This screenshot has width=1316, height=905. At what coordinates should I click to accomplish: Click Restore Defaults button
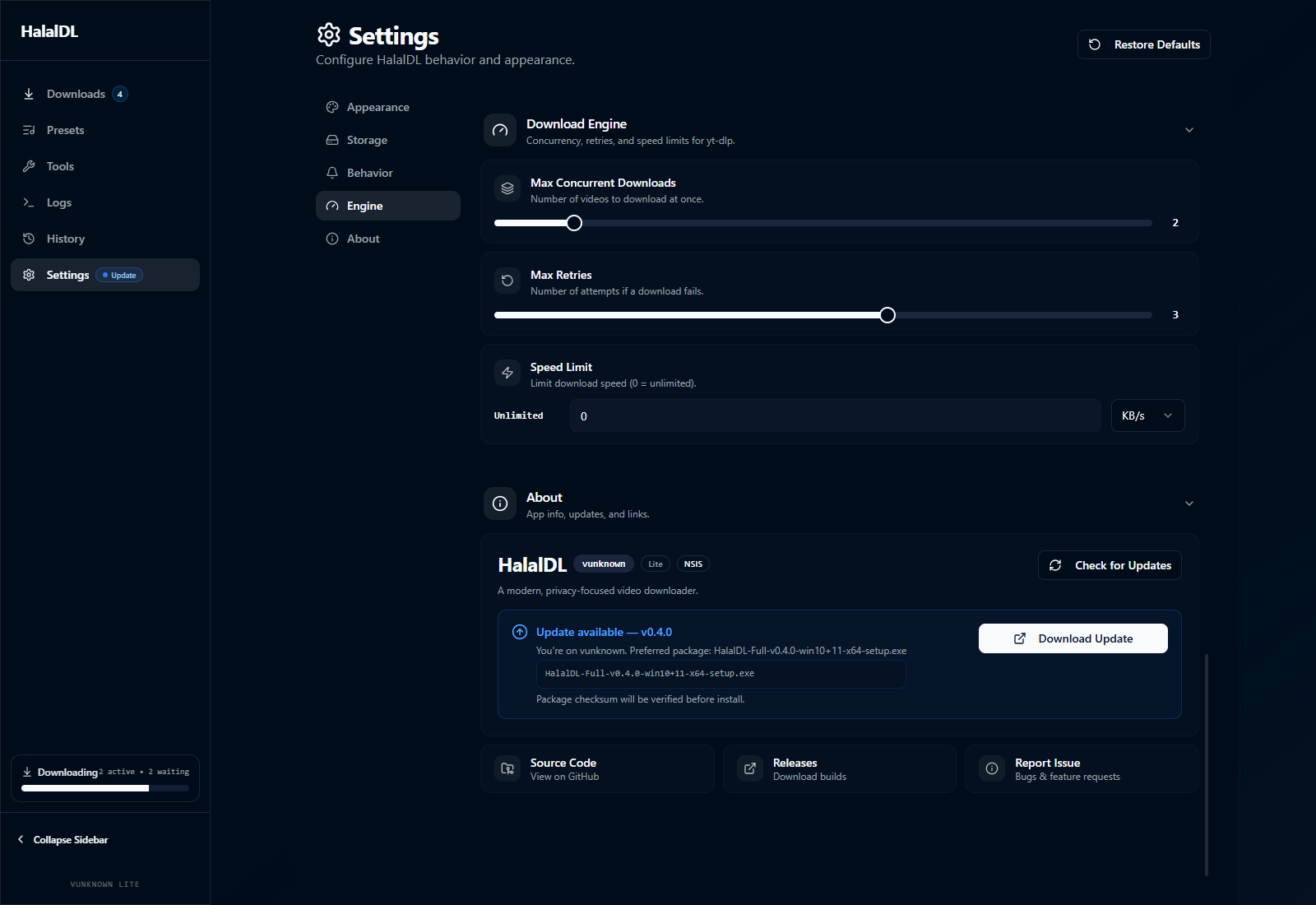pyautogui.click(x=1143, y=44)
